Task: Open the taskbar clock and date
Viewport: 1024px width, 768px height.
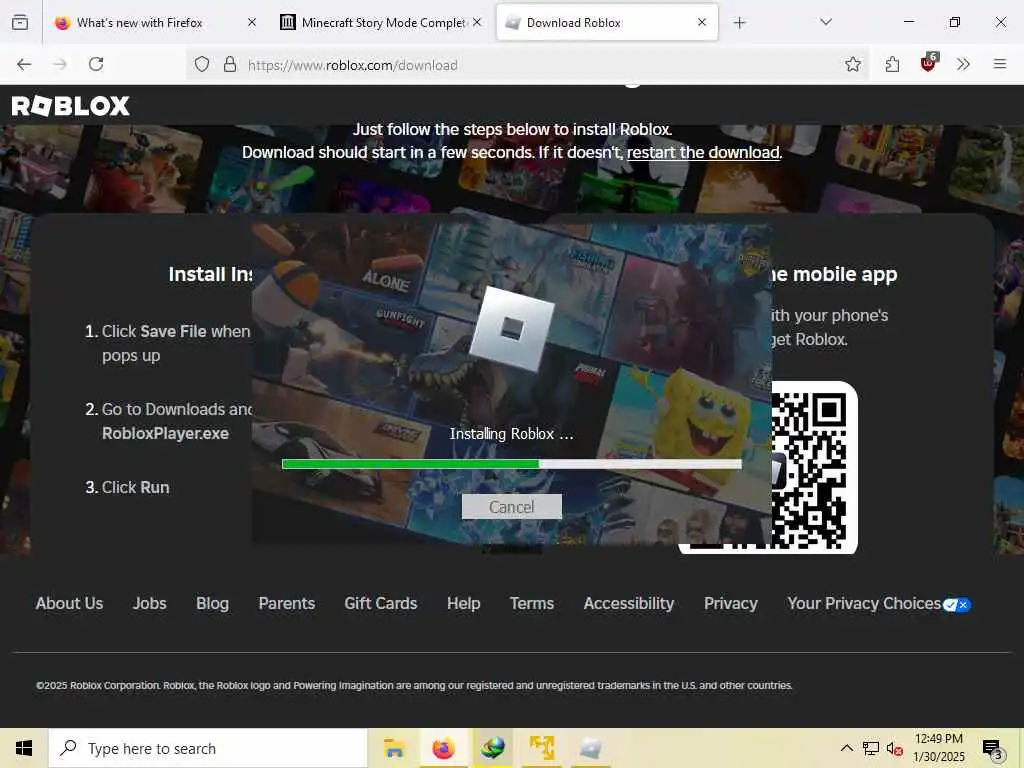Action: point(938,748)
